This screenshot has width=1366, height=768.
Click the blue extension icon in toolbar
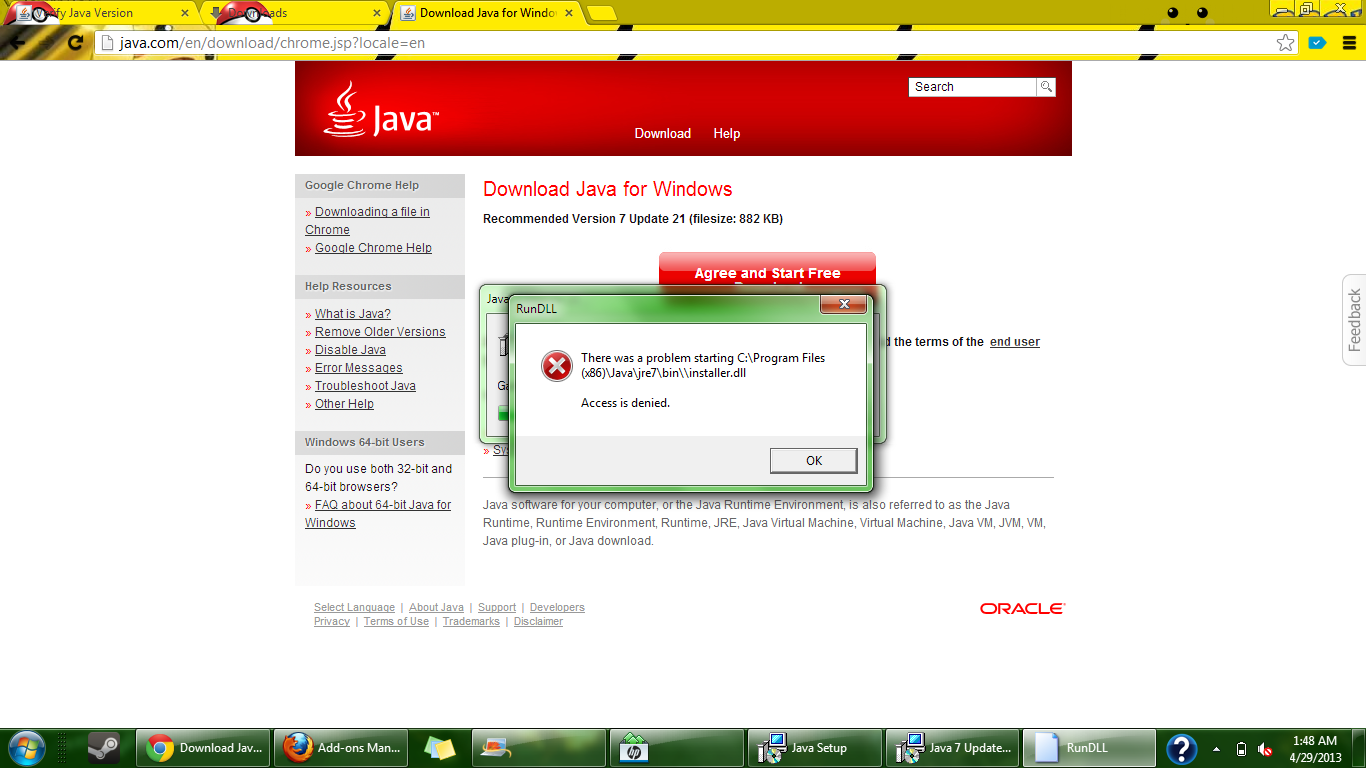click(1317, 43)
